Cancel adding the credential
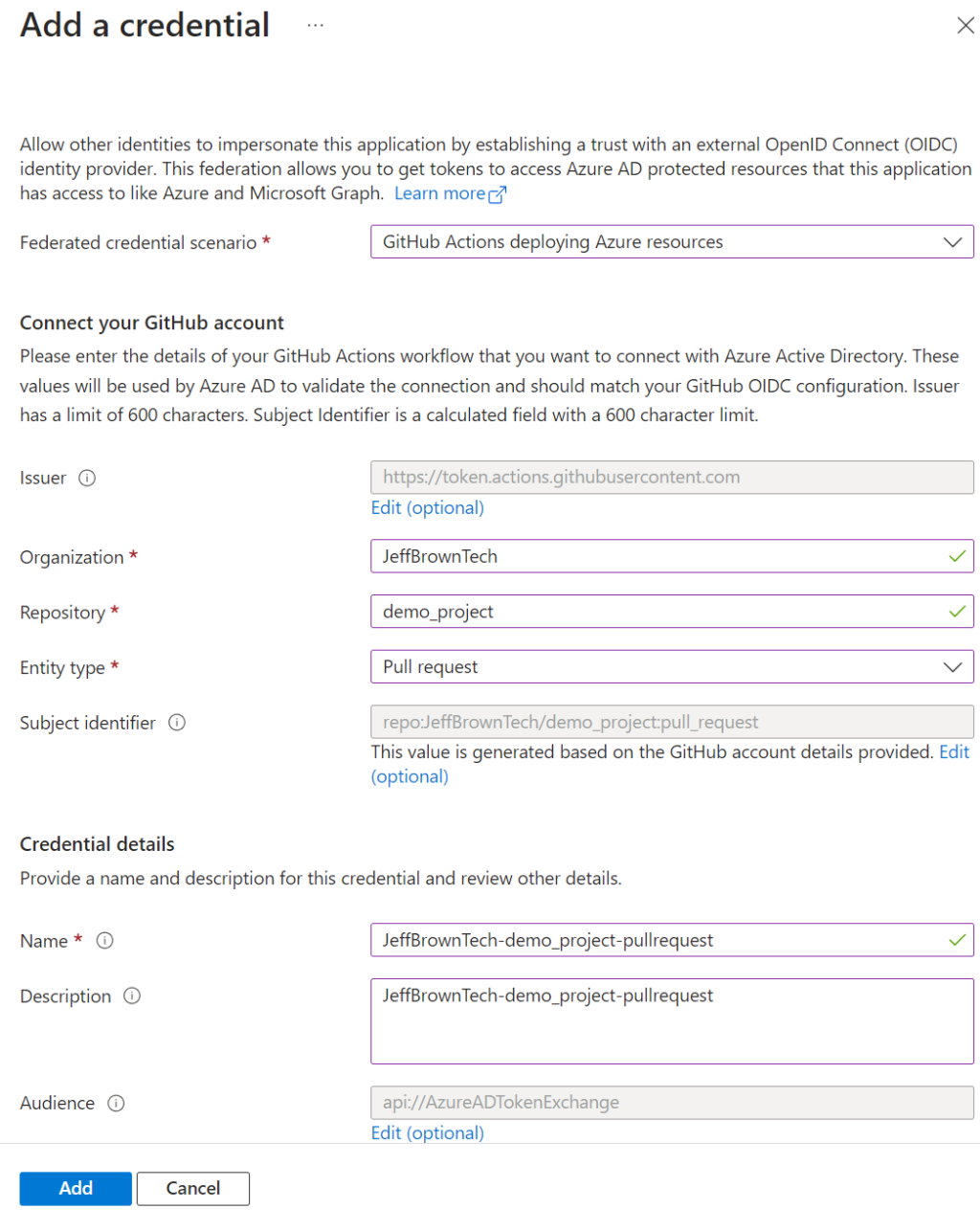This screenshot has width=980, height=1231. pos(192,1188)
